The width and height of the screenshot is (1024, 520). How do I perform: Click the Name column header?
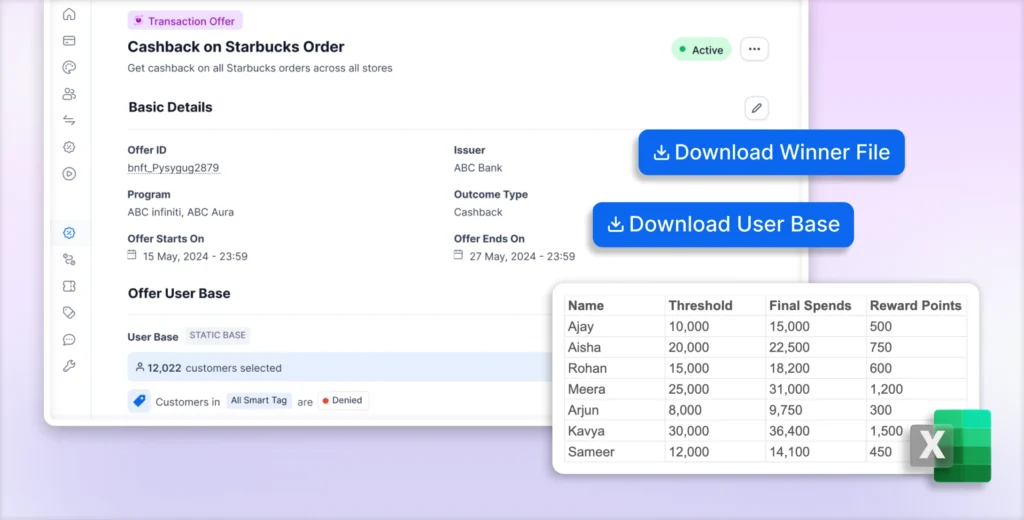615,305
